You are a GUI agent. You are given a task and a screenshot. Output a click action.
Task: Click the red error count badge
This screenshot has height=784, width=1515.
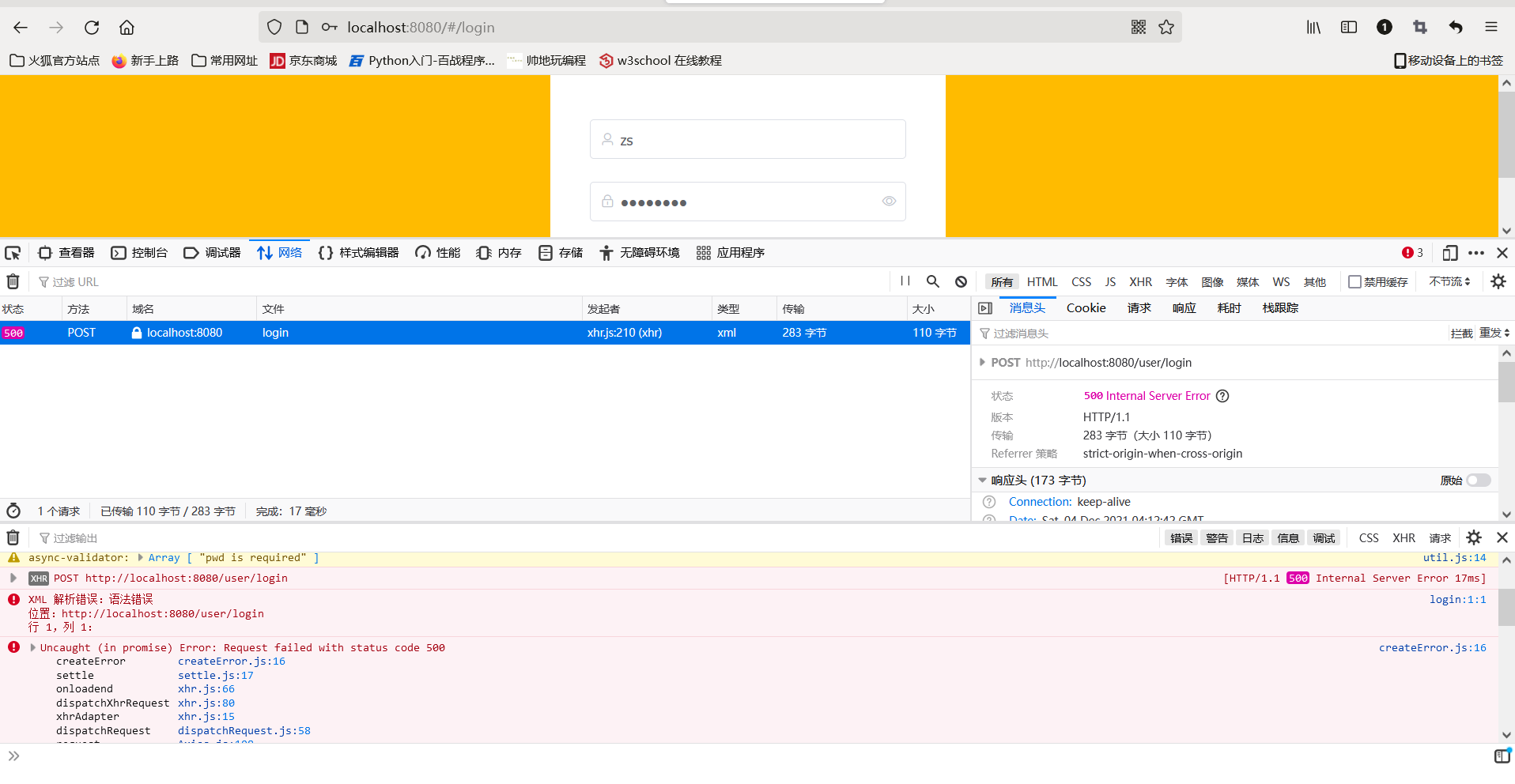point(1412,253)
